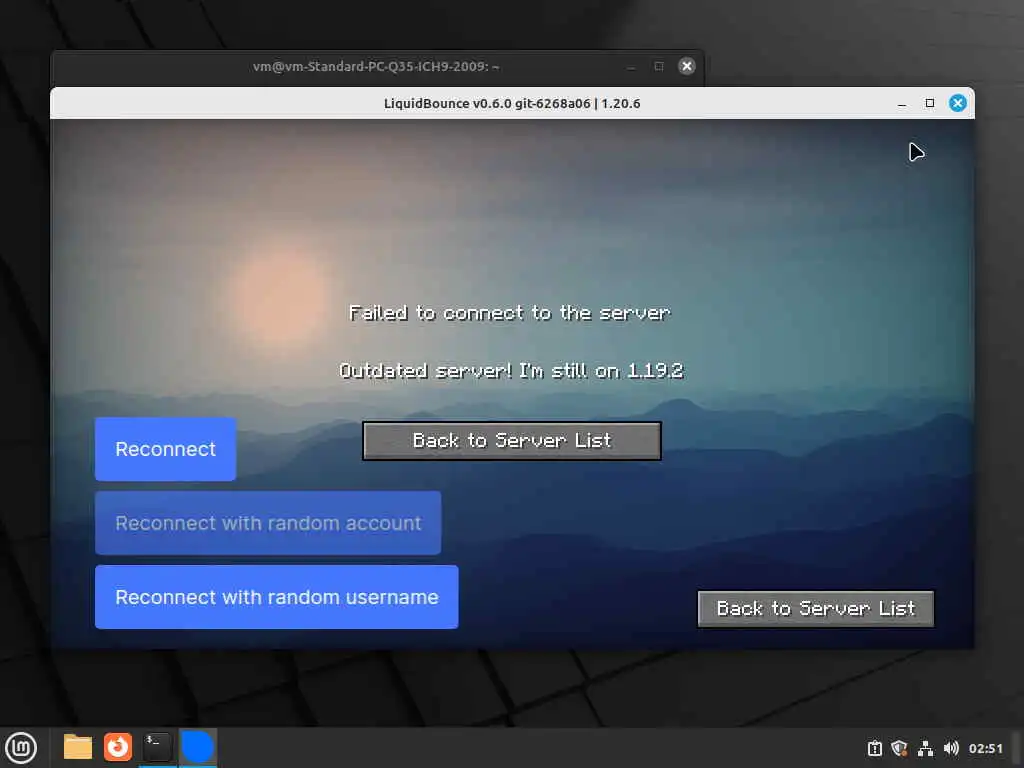The width and height of the screenshot is (1024, 768).
Task: Click the center Back to Server List button
Action: click(x=511, y=441)
